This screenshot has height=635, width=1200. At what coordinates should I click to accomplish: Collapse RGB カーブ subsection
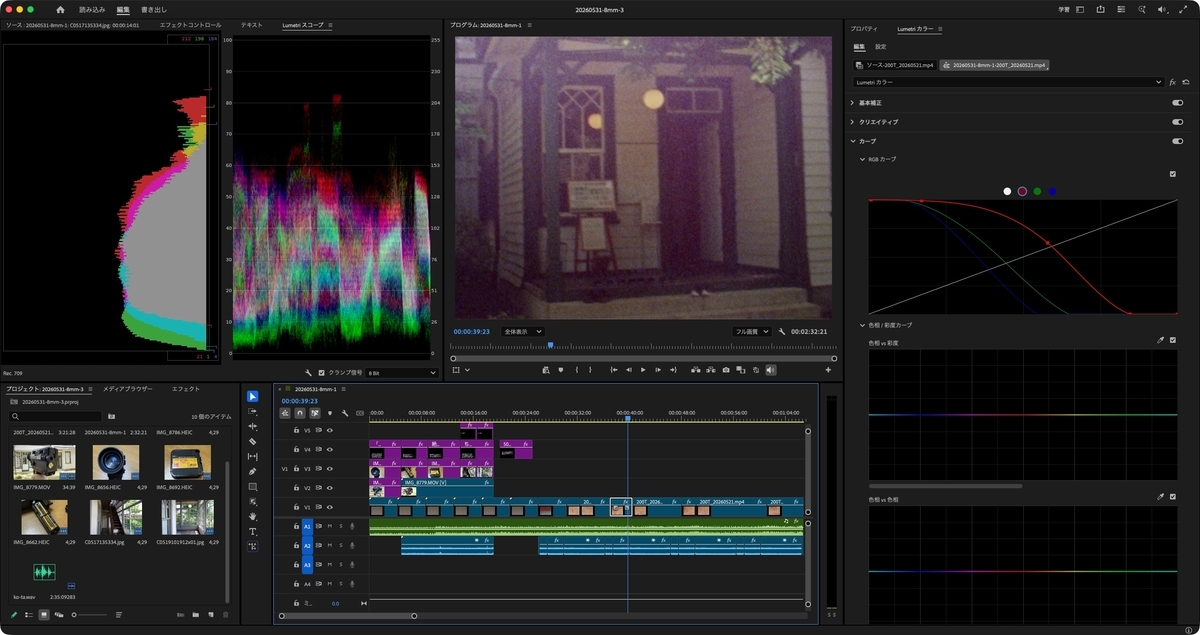coord(863,158)
